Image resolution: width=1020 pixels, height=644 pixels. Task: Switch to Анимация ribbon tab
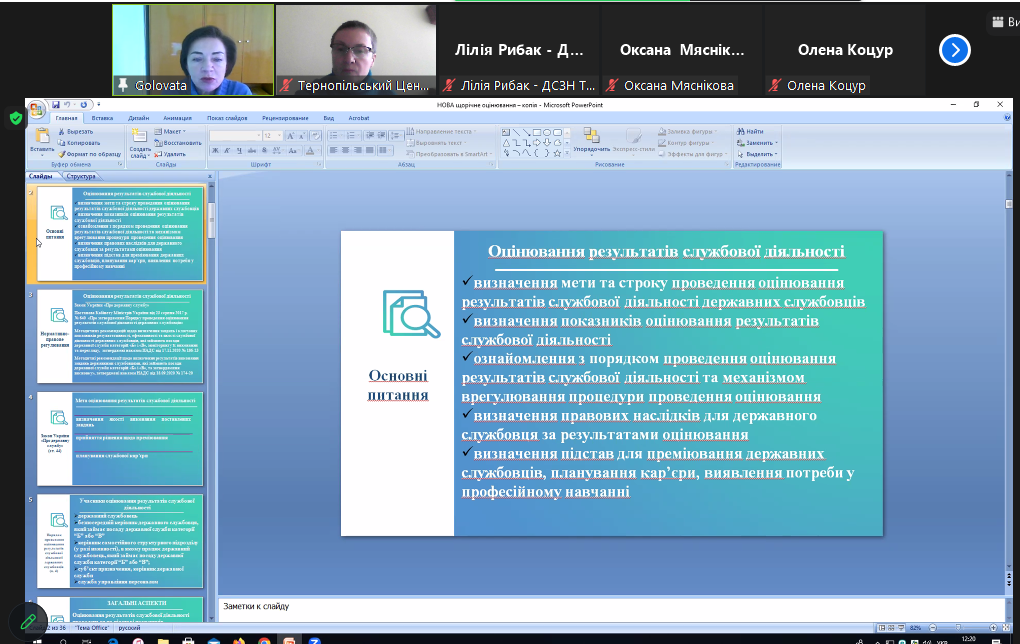[178, 118]
